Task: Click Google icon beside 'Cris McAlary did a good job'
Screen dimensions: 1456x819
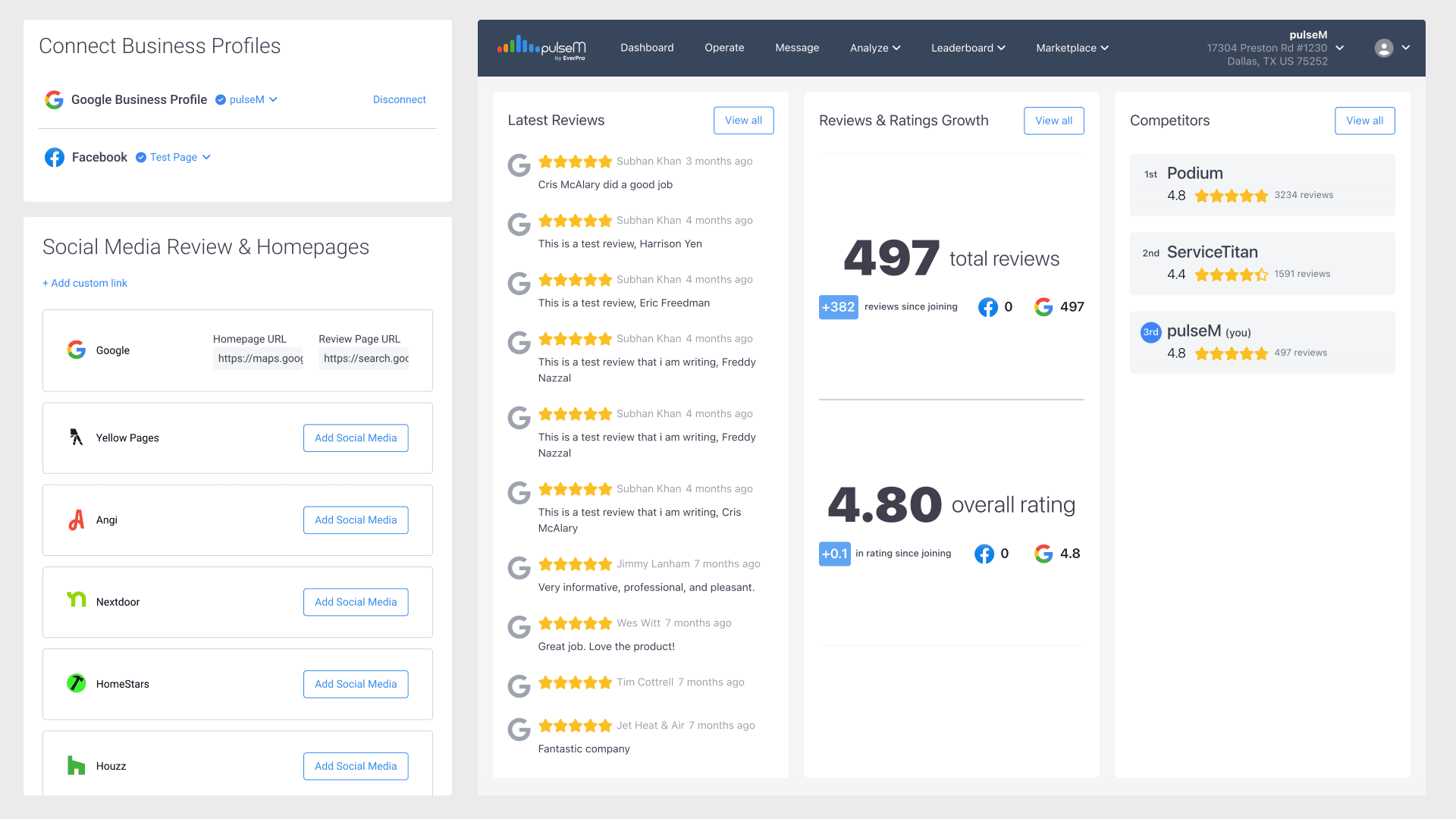Action: point(519,165)
